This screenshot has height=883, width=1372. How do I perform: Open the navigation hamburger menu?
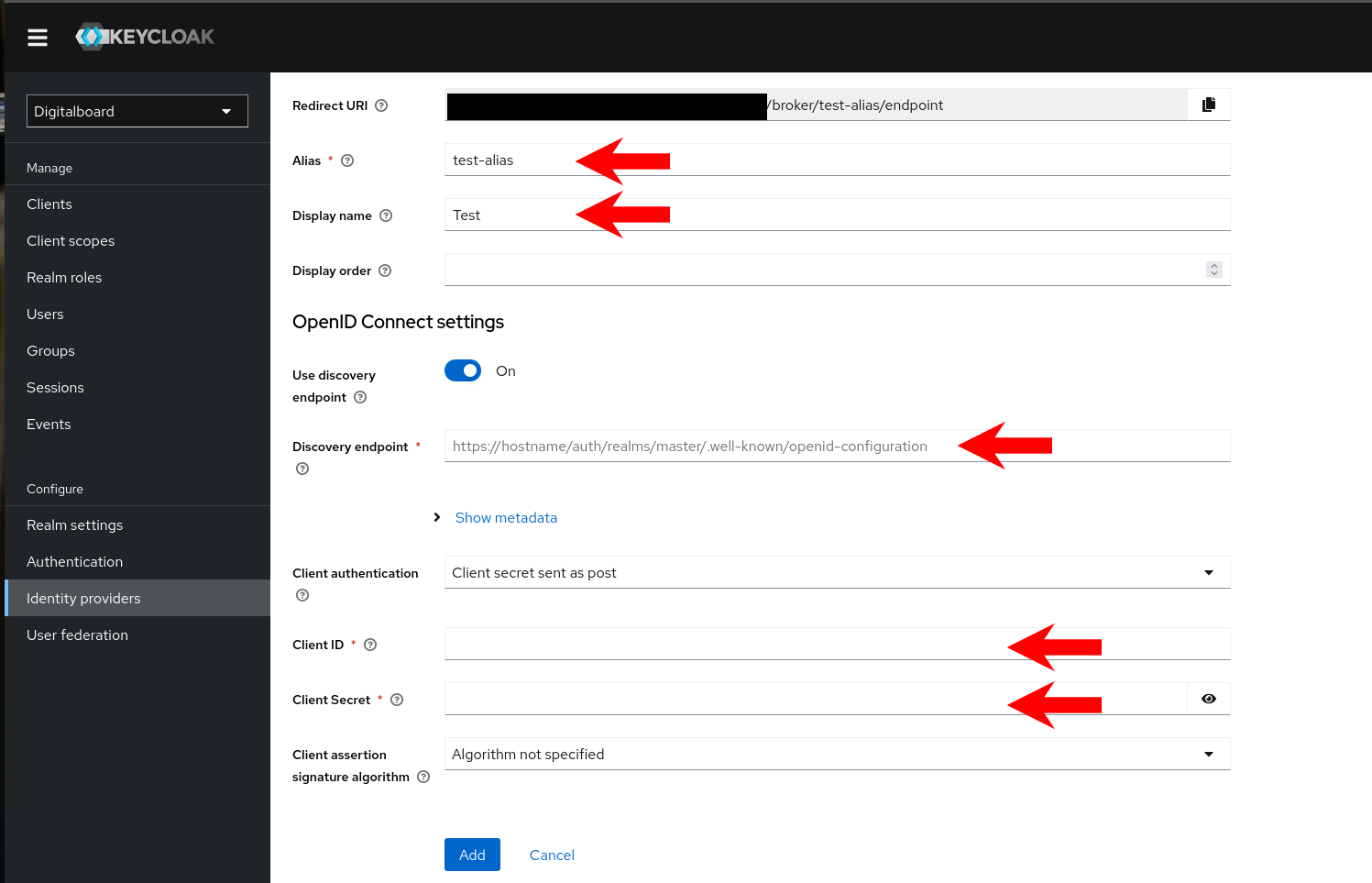pos(37,37)
